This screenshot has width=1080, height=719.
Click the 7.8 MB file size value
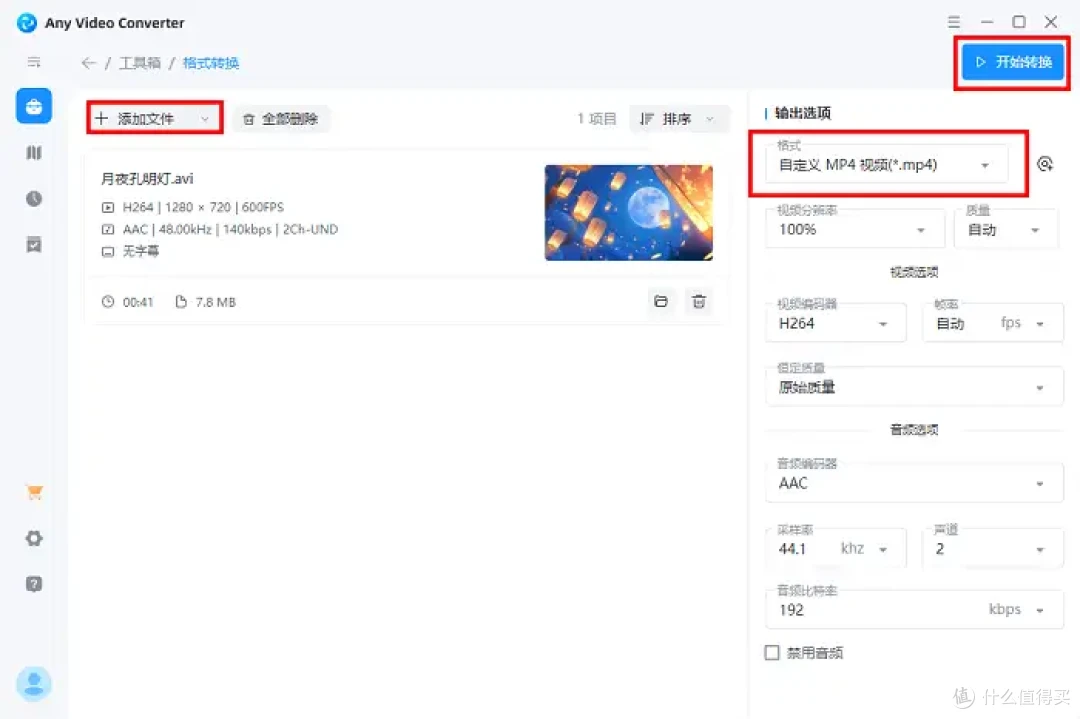tap(216, 302)
